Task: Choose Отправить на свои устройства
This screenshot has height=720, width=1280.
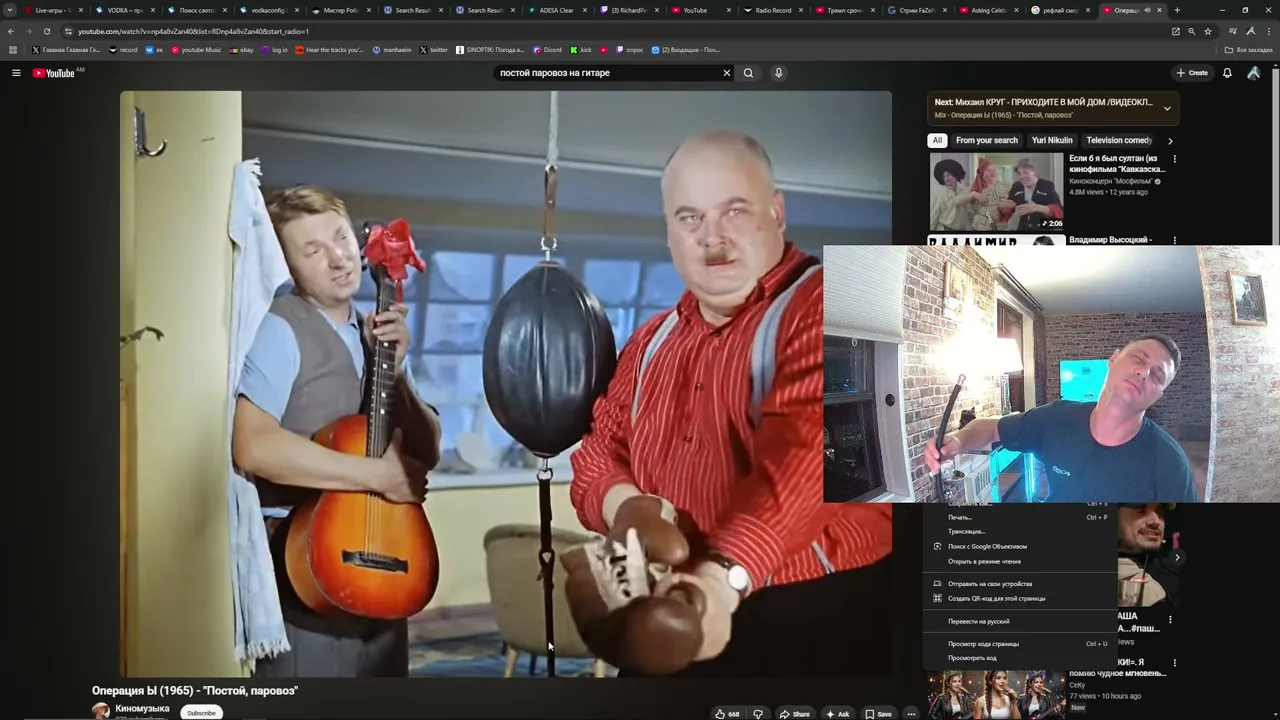Action: [x=1020, y=583]
